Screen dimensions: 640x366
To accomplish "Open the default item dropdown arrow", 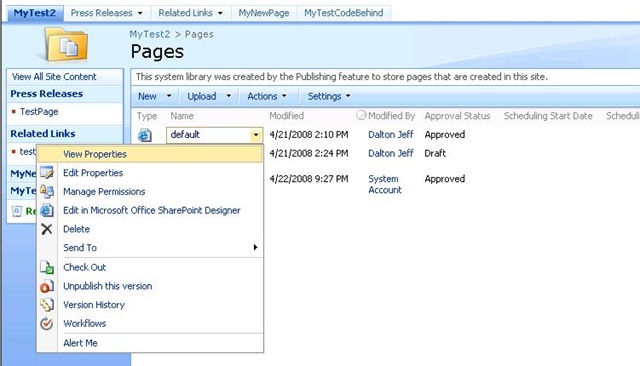I will 256,135.
